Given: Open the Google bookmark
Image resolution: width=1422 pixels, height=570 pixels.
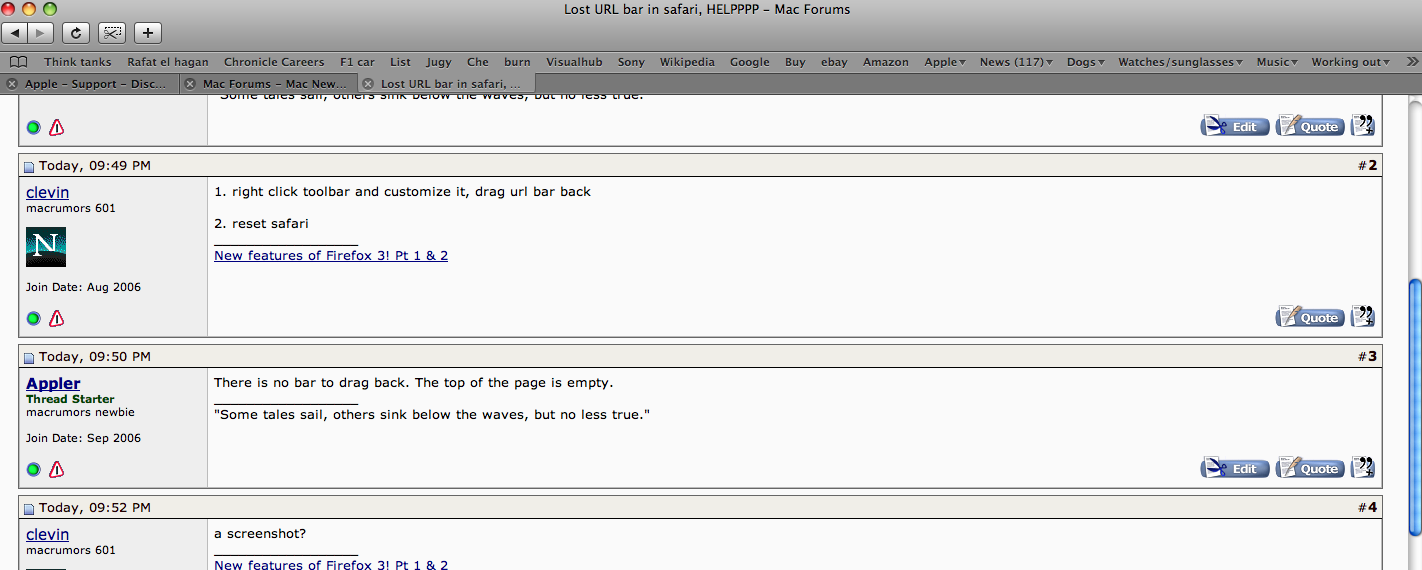Looking at the screenshot, I should point(749,62).
